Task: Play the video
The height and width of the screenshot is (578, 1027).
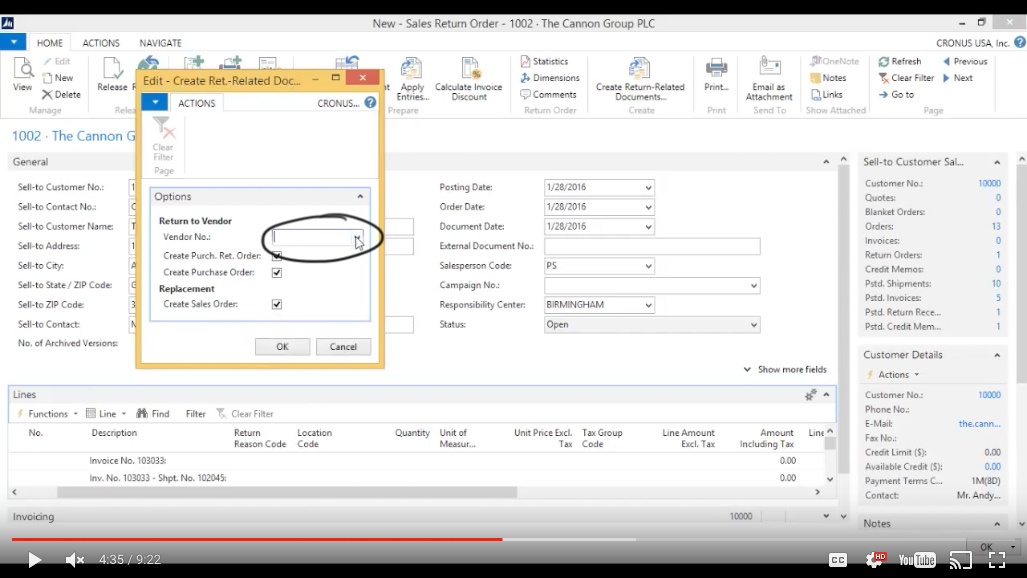Action: pos(34,560)
